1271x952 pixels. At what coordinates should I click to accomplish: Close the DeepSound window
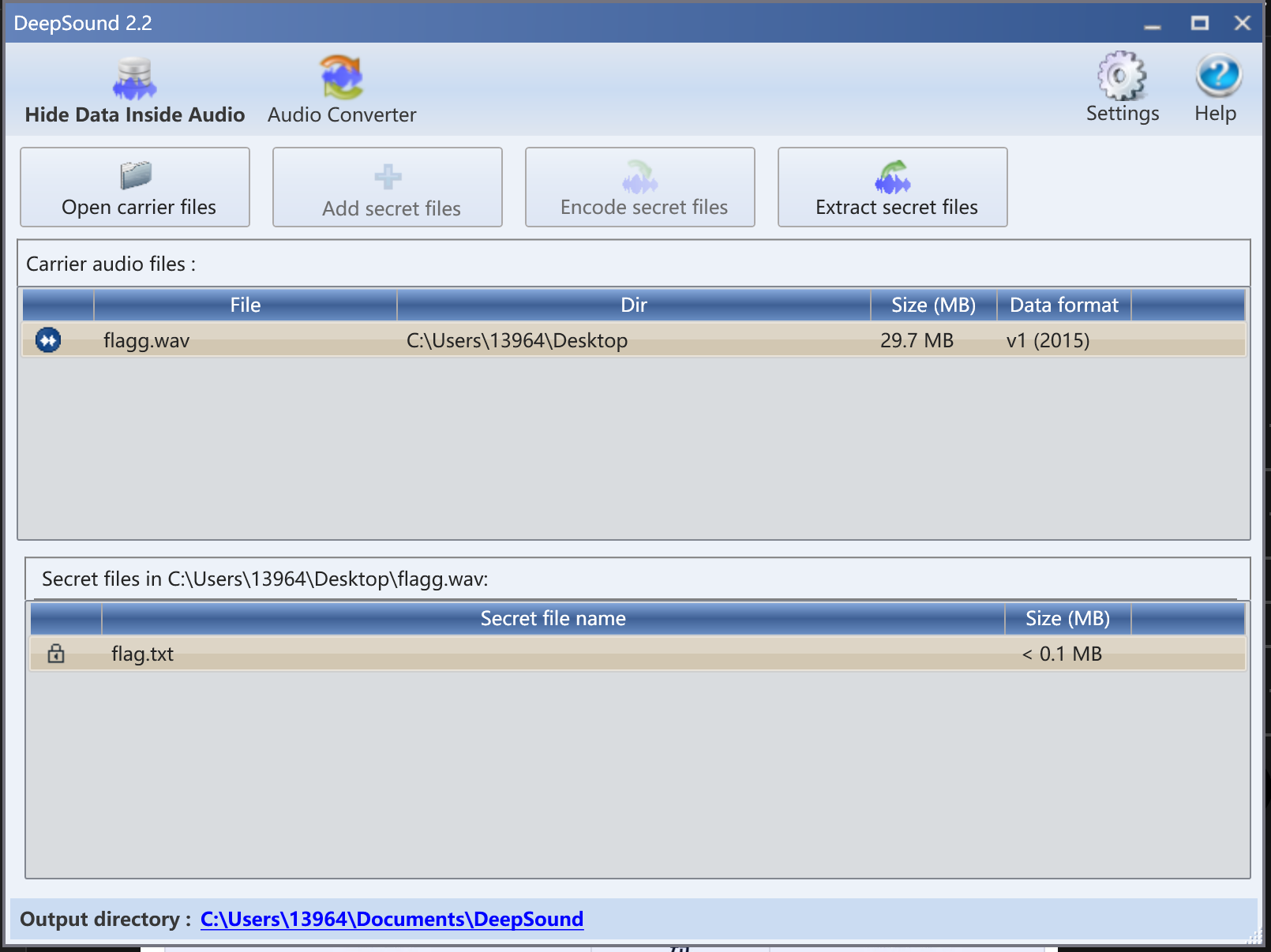click(1243, 23)
